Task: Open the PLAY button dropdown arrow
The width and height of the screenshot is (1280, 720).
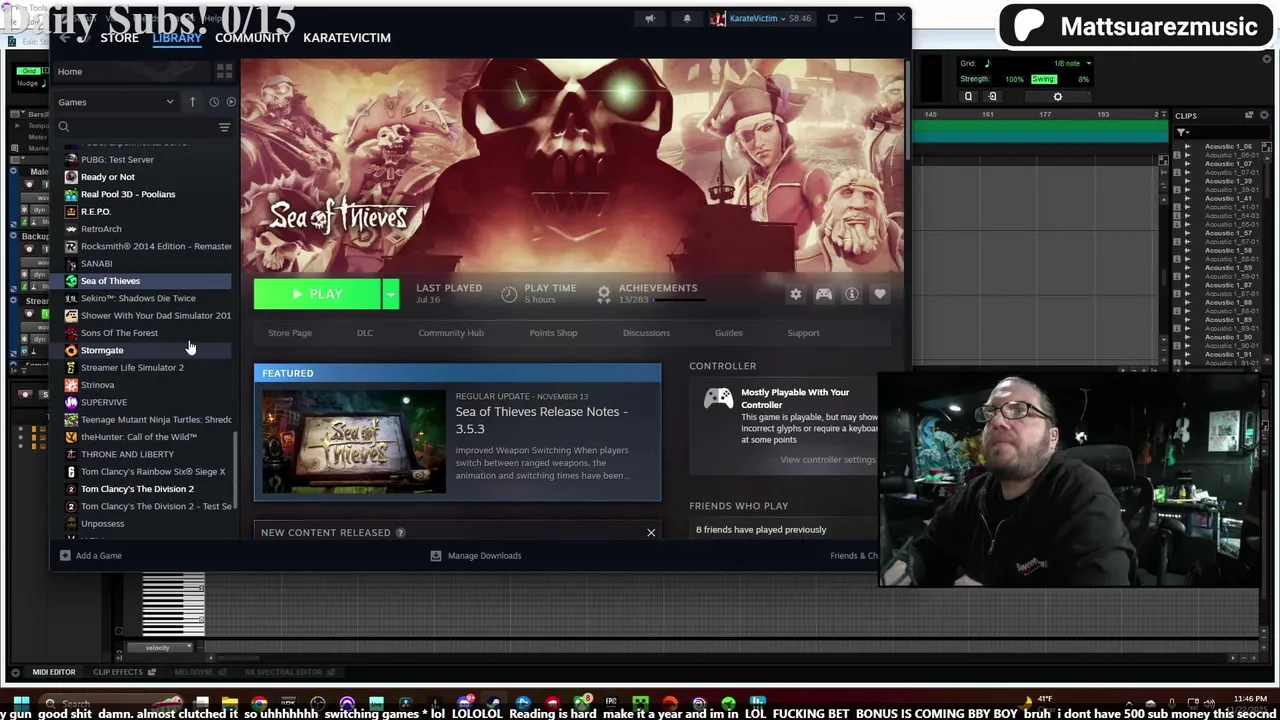Action: (x=391, y=294)
